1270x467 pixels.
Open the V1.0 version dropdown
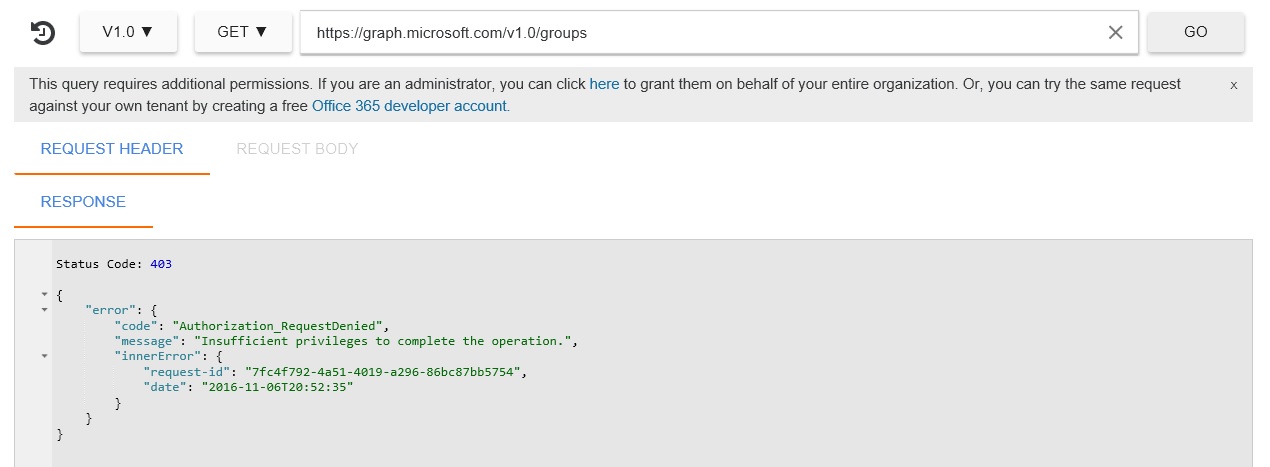[x=128, y=32]
